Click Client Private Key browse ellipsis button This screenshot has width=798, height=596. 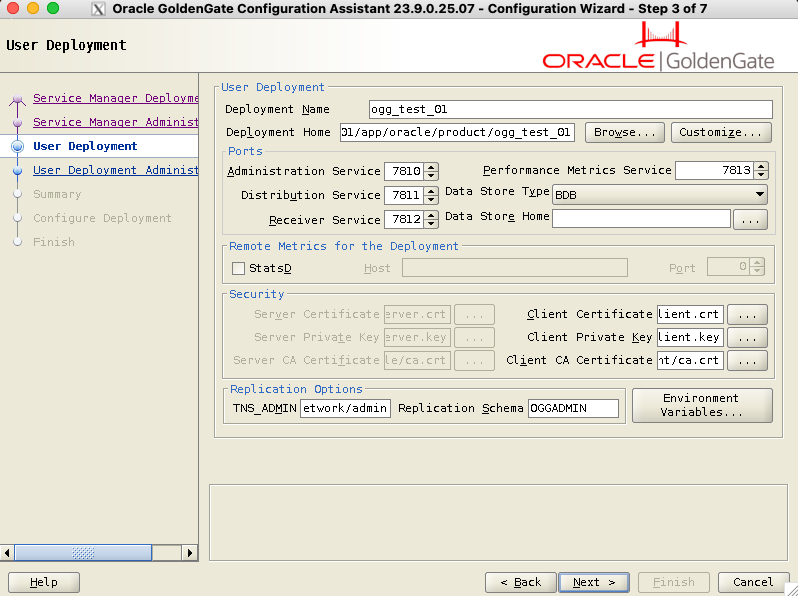(746, 338)
